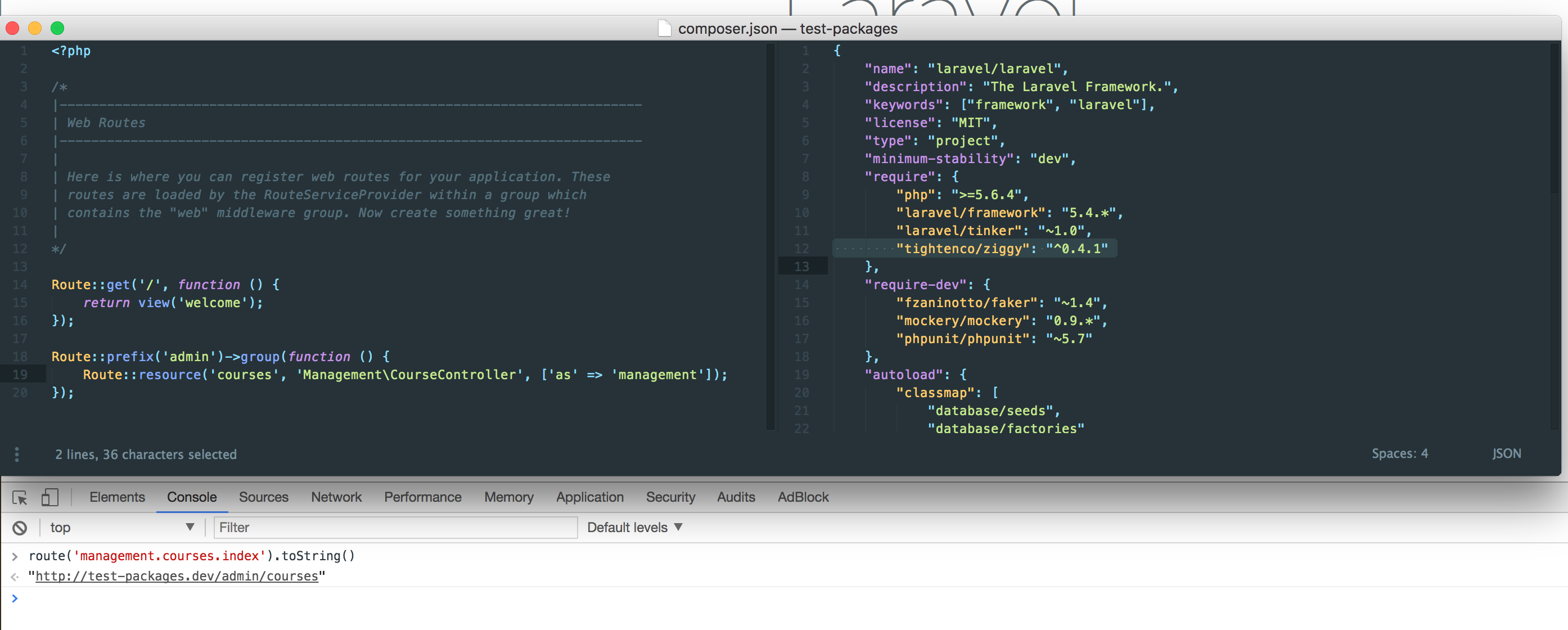Click the composer.json document icon in the title bar

(664, 28)
